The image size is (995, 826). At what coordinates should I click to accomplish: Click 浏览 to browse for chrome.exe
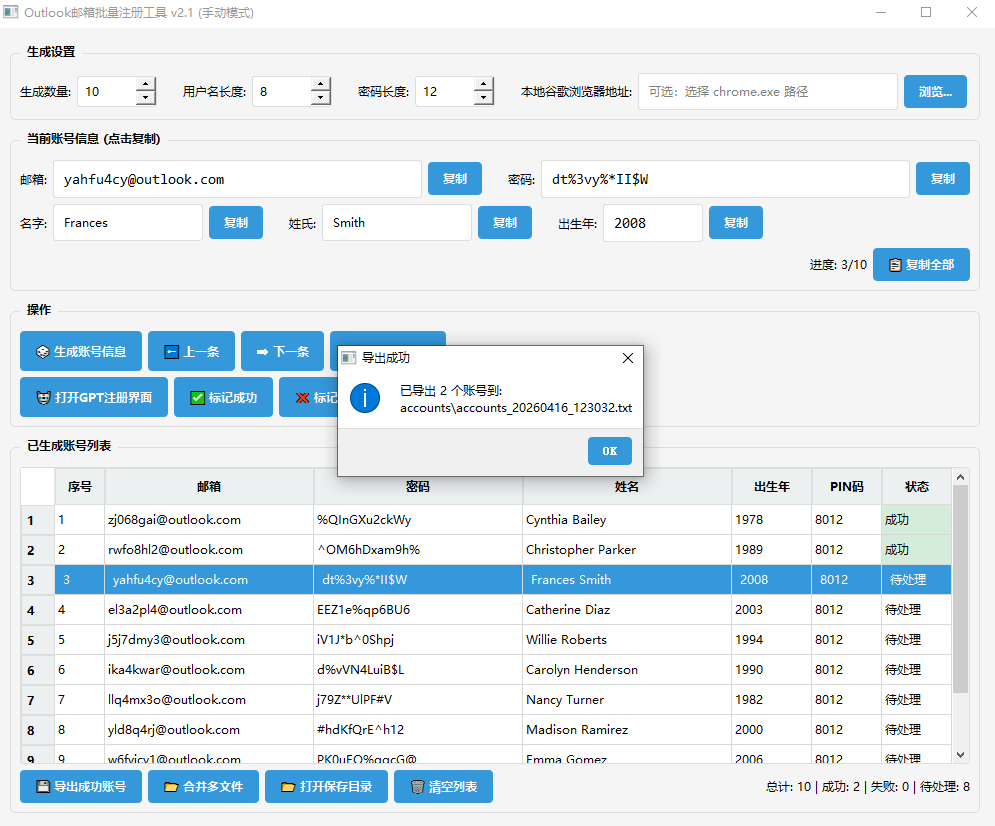tap(935, 91)
